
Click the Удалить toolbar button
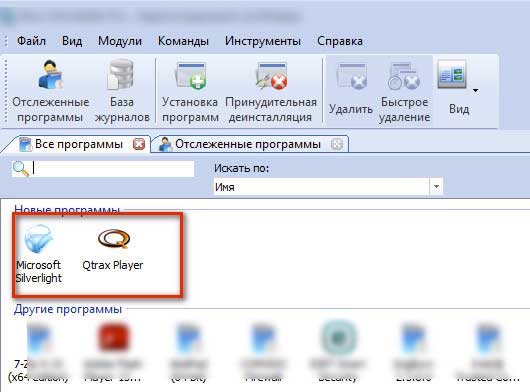pyautogui.click(x=351, y=90)
